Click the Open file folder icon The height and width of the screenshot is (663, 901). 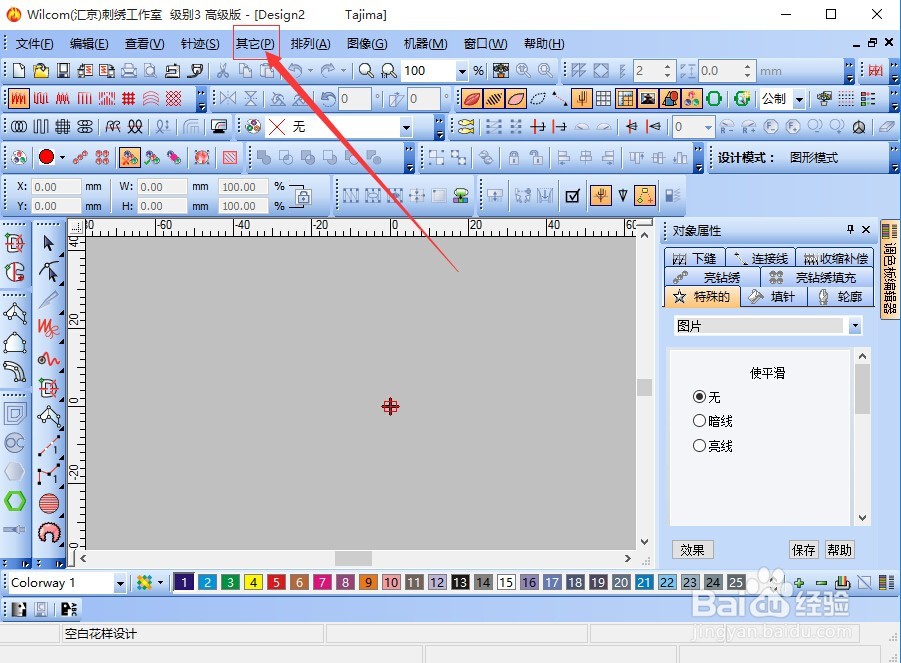[41, 71]
